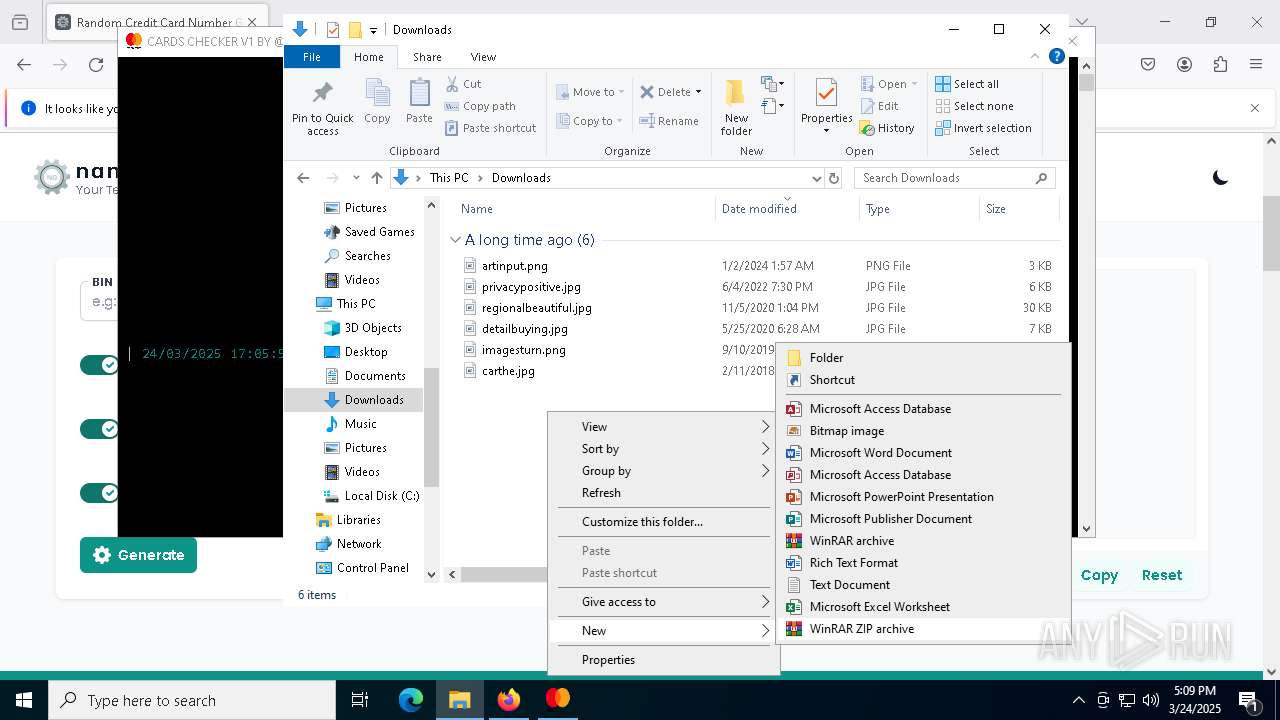Open the Open button dropdown
The width and height of the screenshot is (1280, 720).
pyautogui.click(x=914, y=84)
